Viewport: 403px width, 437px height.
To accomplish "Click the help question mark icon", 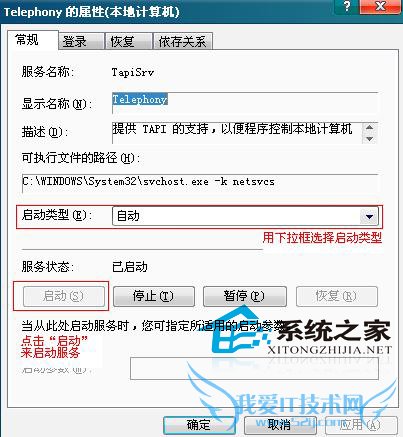I will 347,7.
